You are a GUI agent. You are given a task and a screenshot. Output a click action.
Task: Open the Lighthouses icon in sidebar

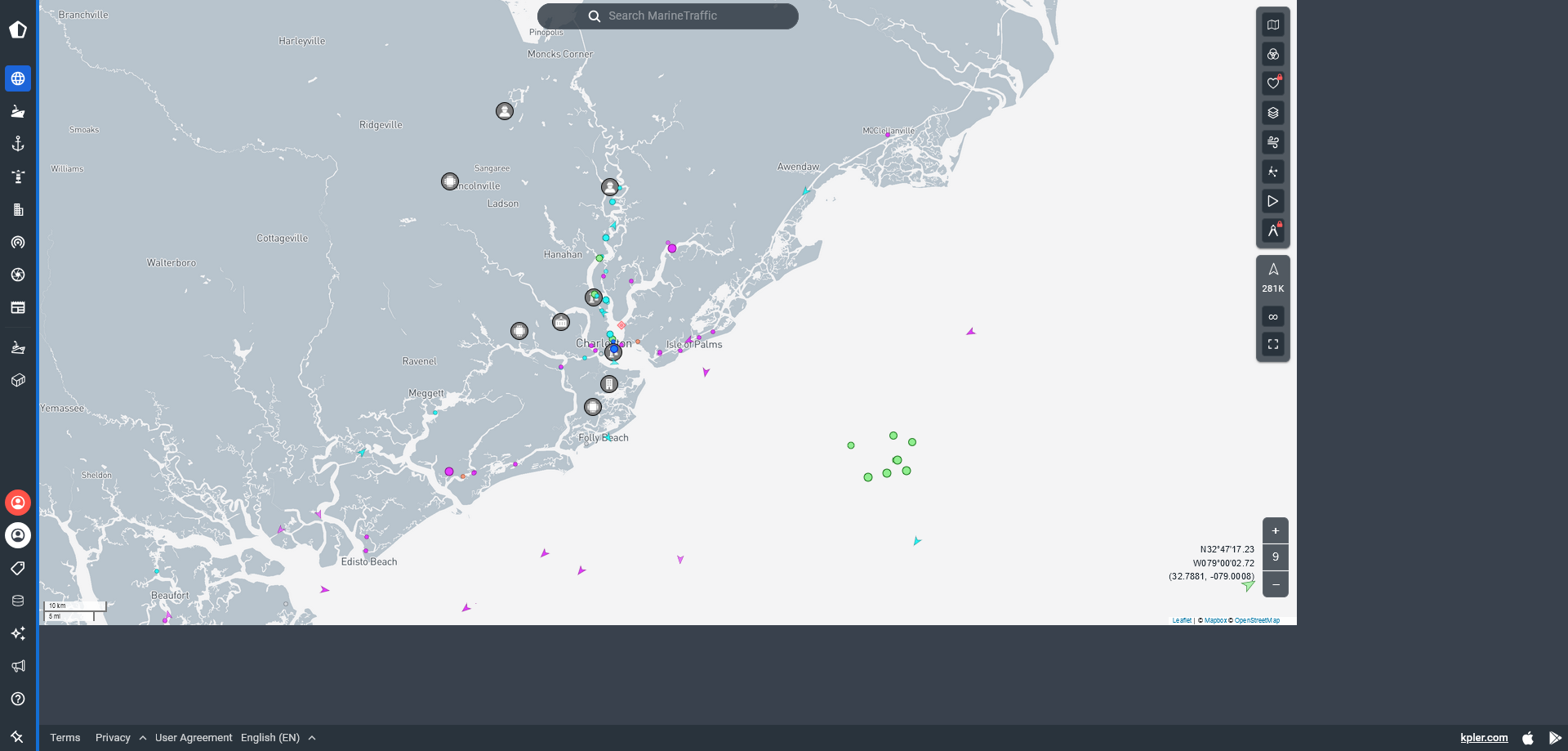[x=18, y=177]
